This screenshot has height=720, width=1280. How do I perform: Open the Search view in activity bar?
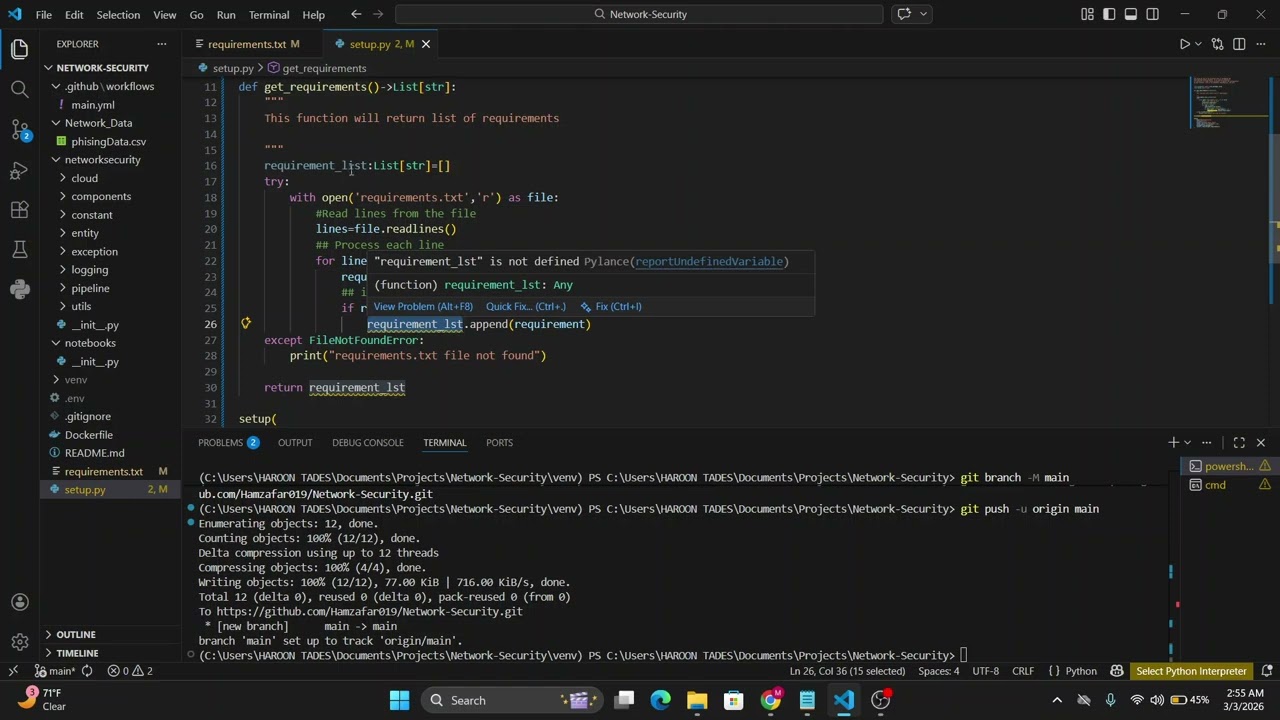[x=19, y=90]
